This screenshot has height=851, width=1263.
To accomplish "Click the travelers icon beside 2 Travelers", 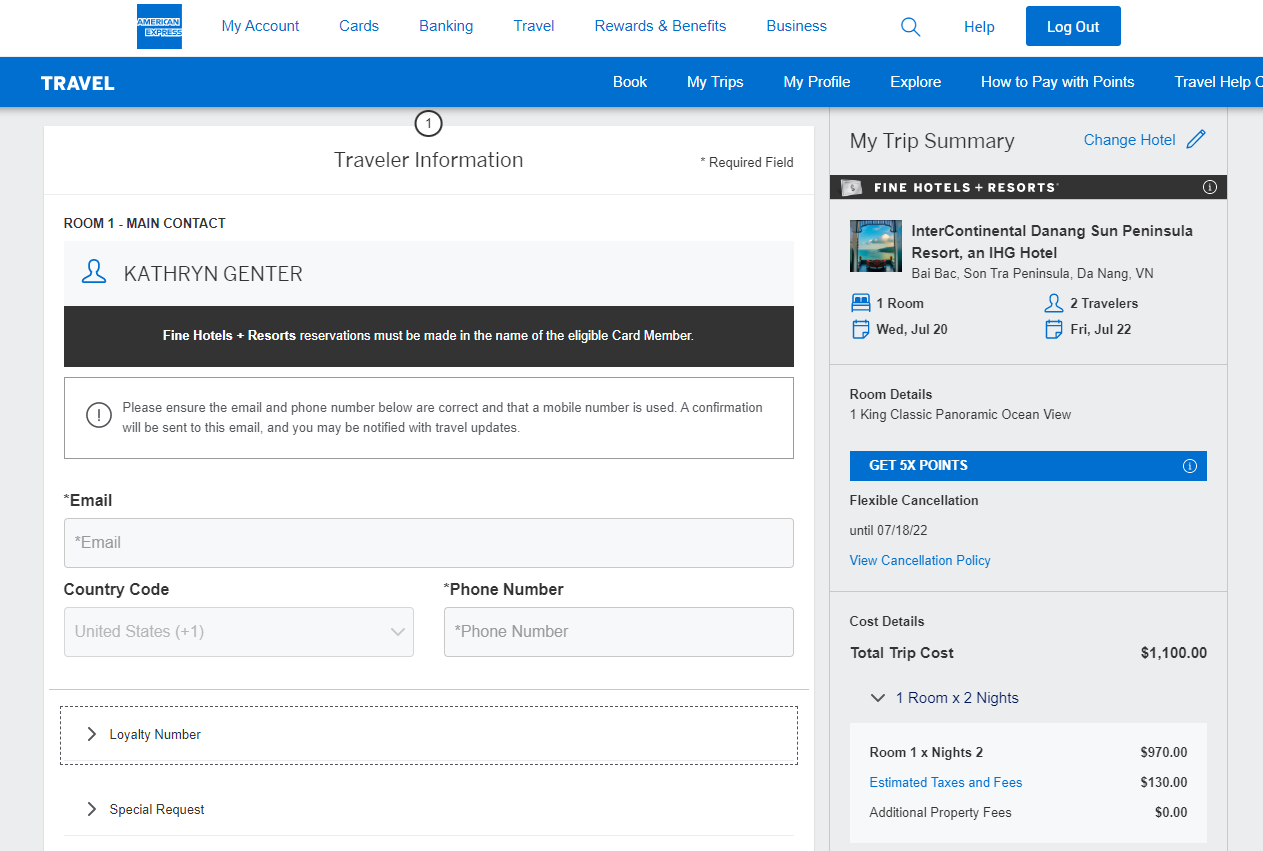I will pyautogui.click(x=1053, y=302).
